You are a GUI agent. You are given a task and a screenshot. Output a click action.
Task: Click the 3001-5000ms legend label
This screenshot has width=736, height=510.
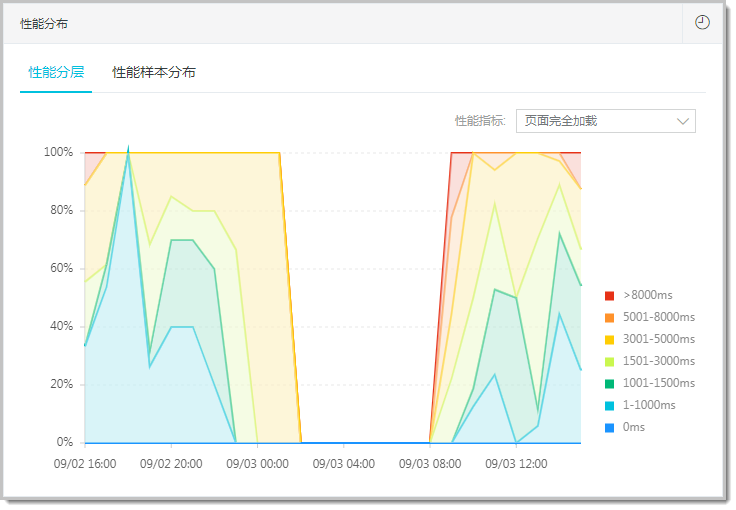659,339
